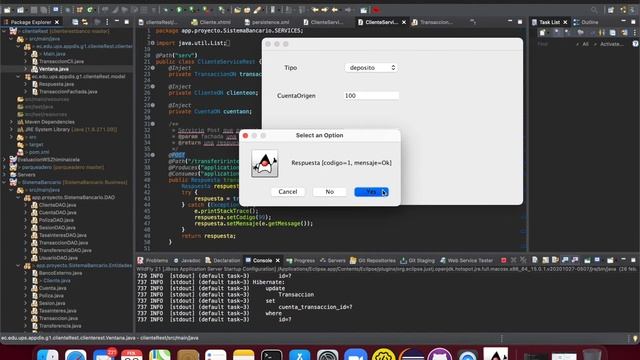Image resolution: width=640 pixels, height=360 pixels.
Task: Show the hidden editor tabs list
Action: [x=473, y=22]
